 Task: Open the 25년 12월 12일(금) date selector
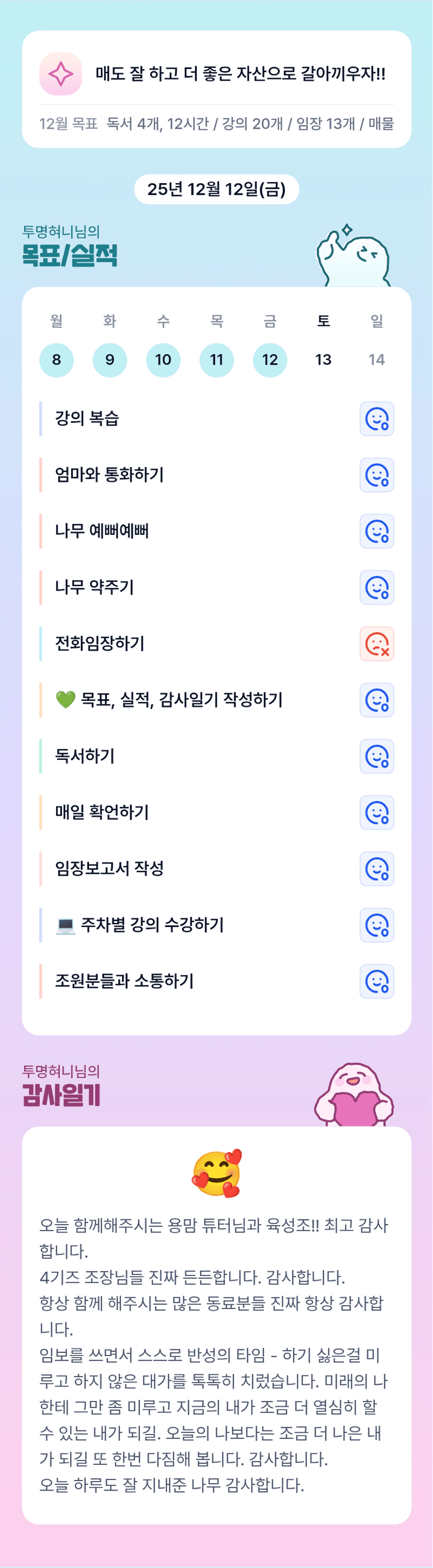pos(216,189)
